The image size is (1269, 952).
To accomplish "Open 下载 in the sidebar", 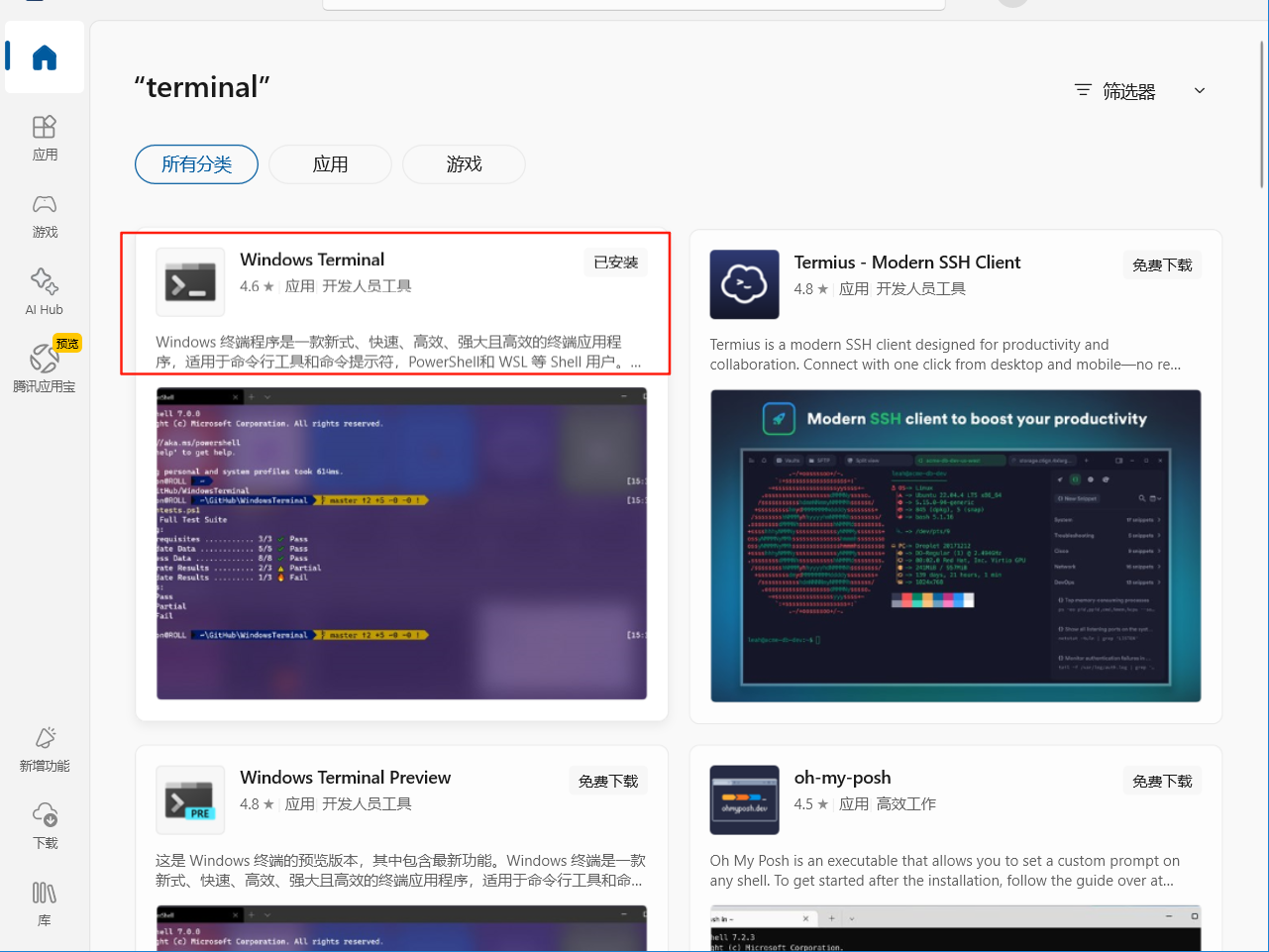I will [x=45, y=827].
